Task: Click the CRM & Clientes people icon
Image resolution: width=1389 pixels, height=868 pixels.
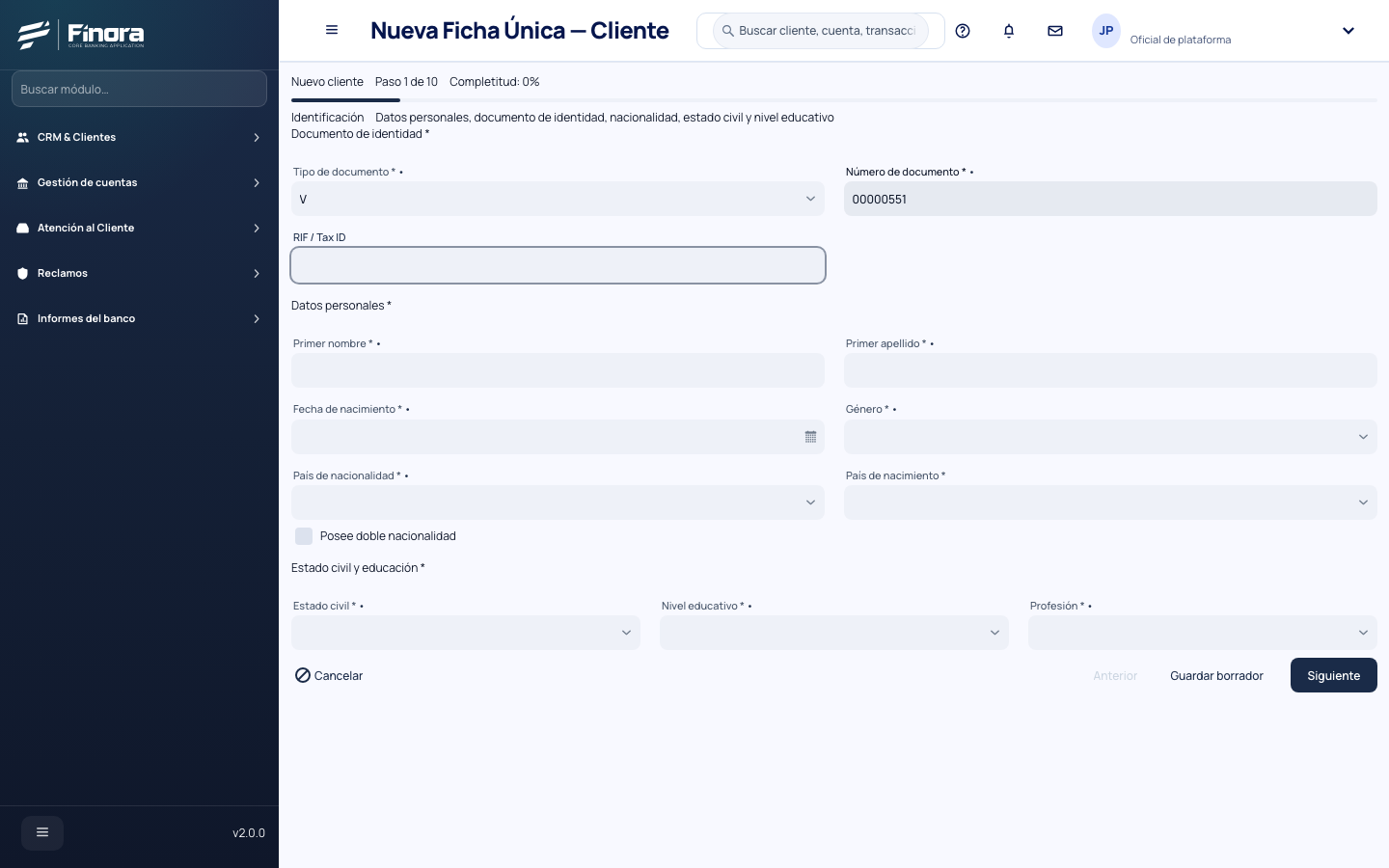Action: tap(23, 137)
